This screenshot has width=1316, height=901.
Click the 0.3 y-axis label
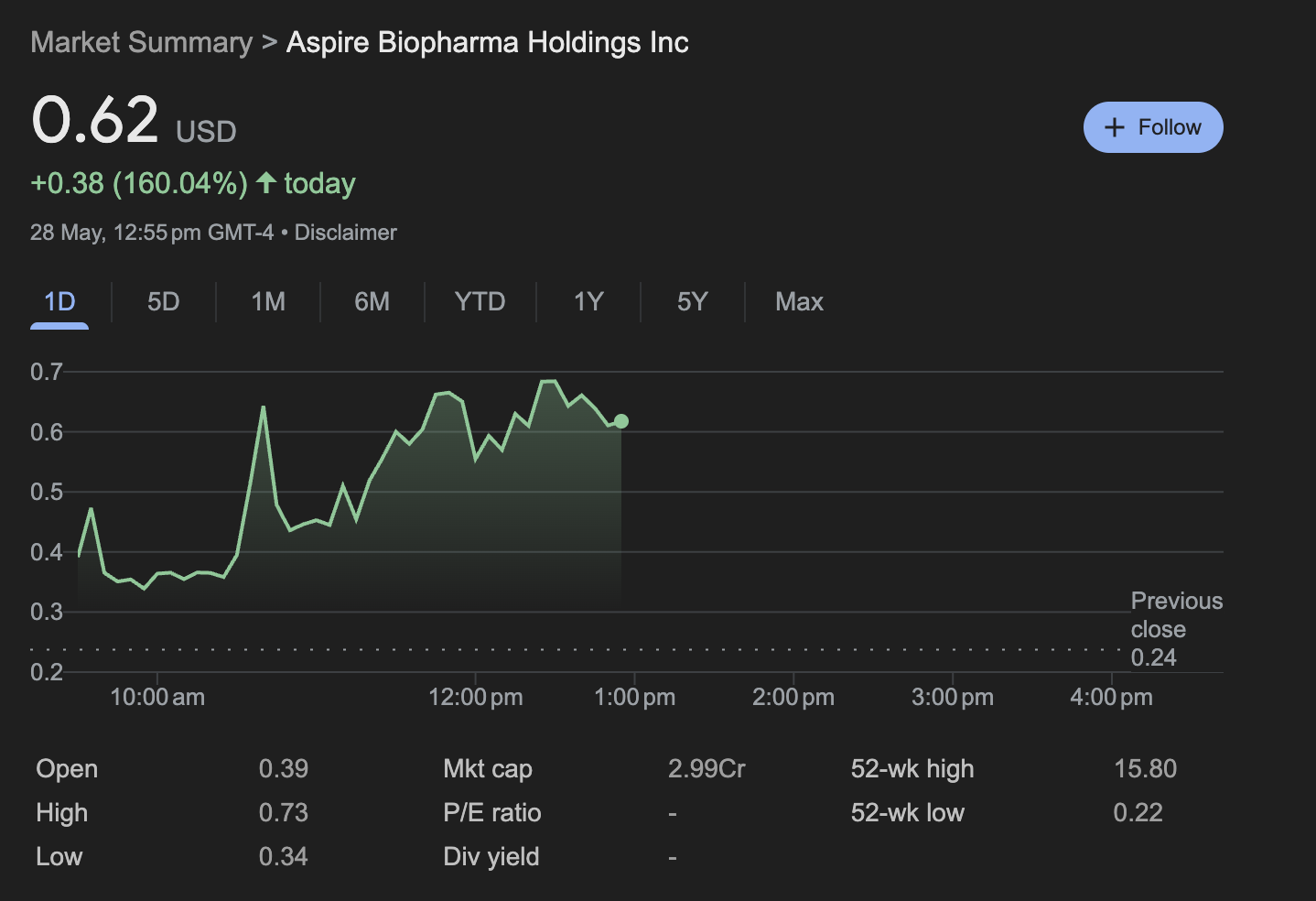click(x=47, y=612)
